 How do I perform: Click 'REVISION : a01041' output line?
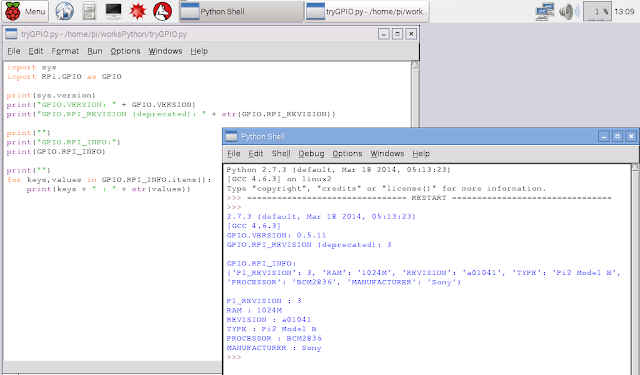click(269, 320)
